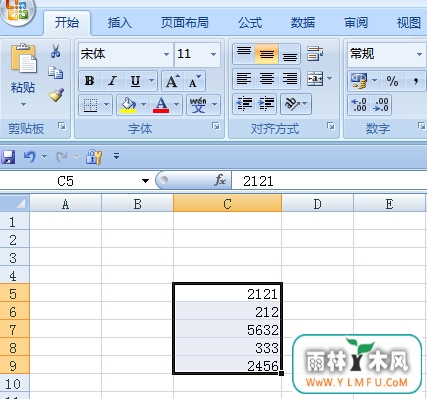Open Name Box dropdown arrow
427x399 pixels.
pos(145,181)
